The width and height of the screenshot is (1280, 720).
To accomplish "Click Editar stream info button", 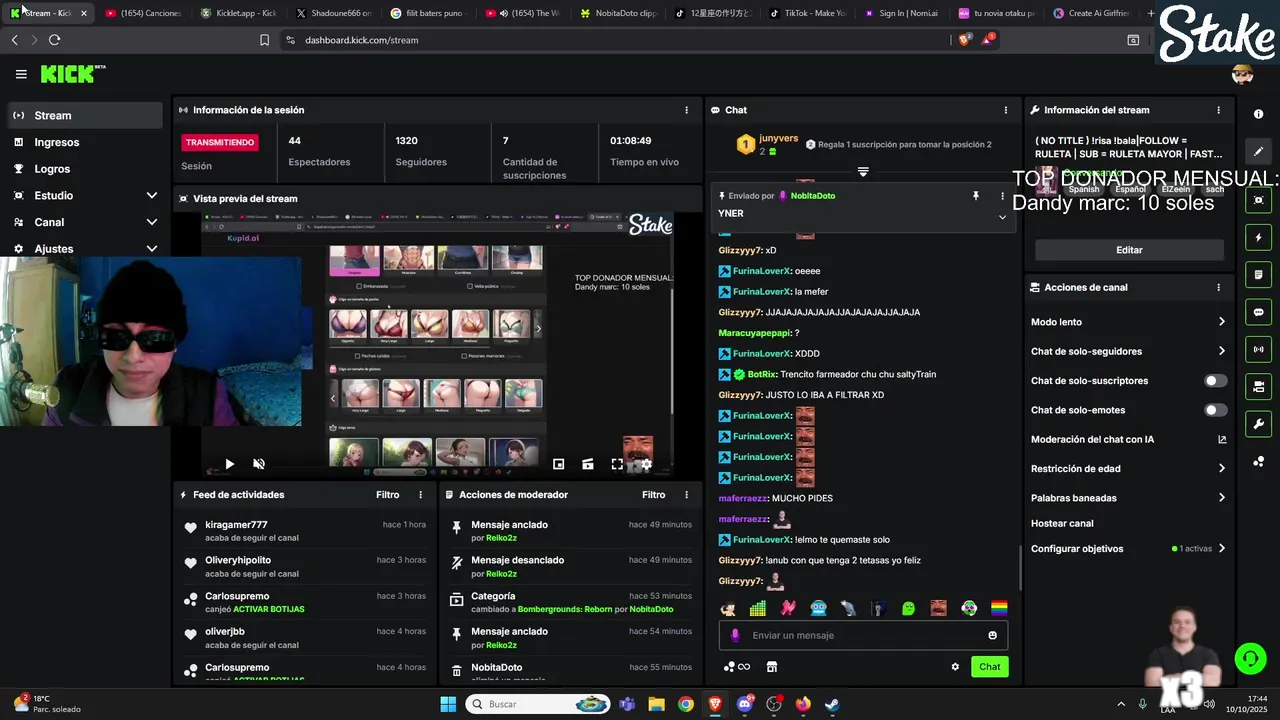I will coord(1129,250).
